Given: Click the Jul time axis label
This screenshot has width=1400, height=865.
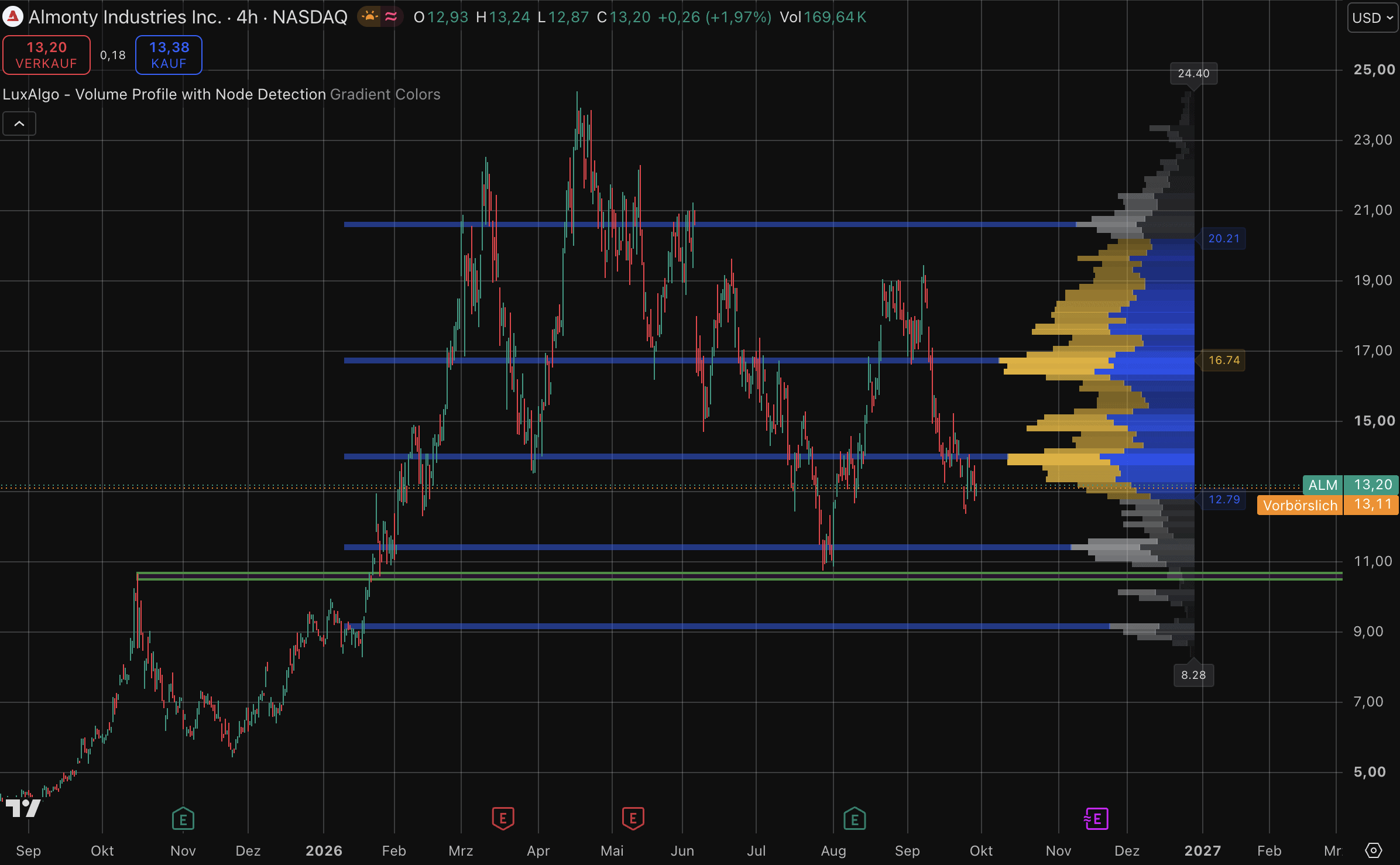Looking at the screenshot, I should tap(756, 850).
